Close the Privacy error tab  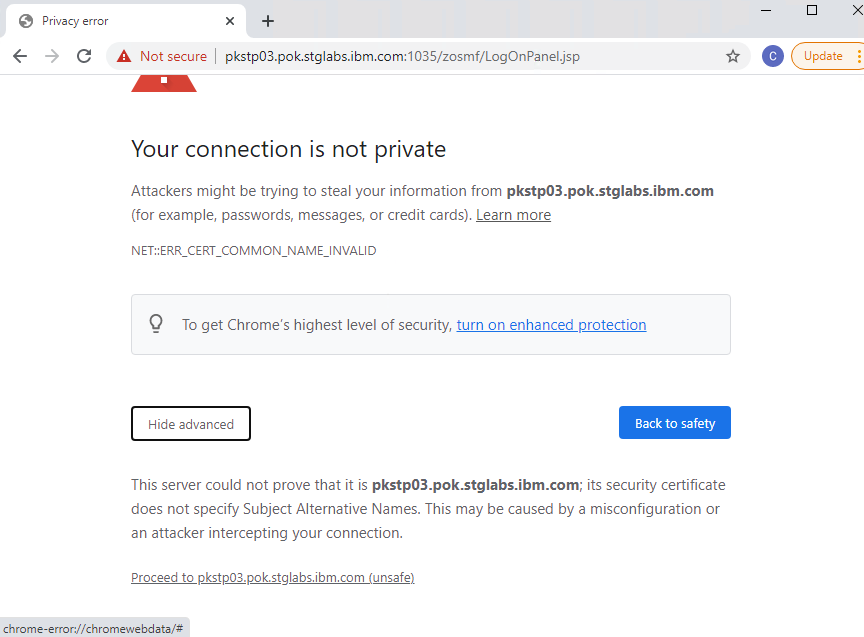(230, 21)
